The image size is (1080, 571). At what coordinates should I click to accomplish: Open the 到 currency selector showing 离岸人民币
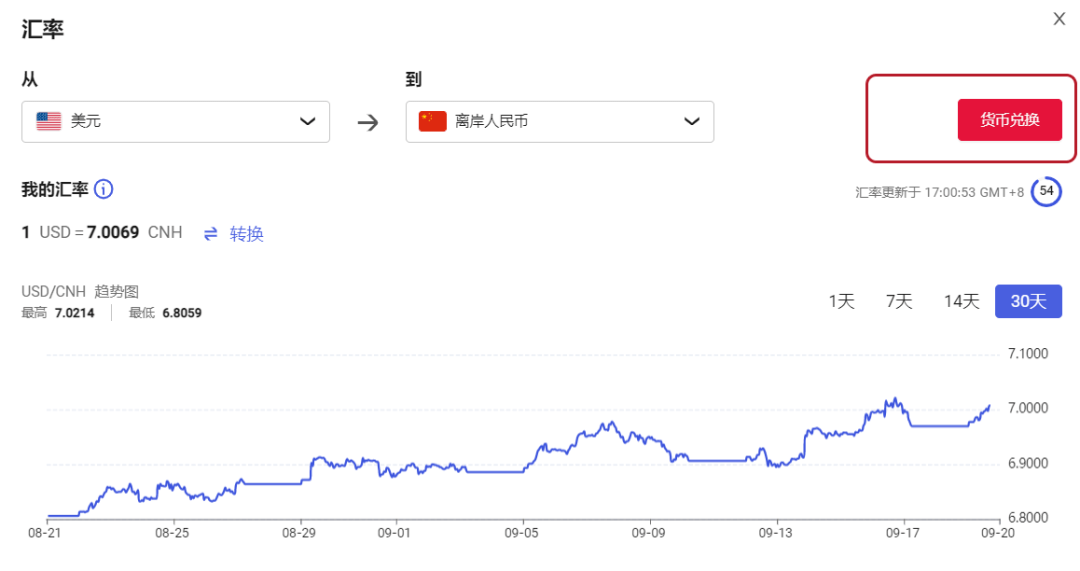click(x=559, y=121)
